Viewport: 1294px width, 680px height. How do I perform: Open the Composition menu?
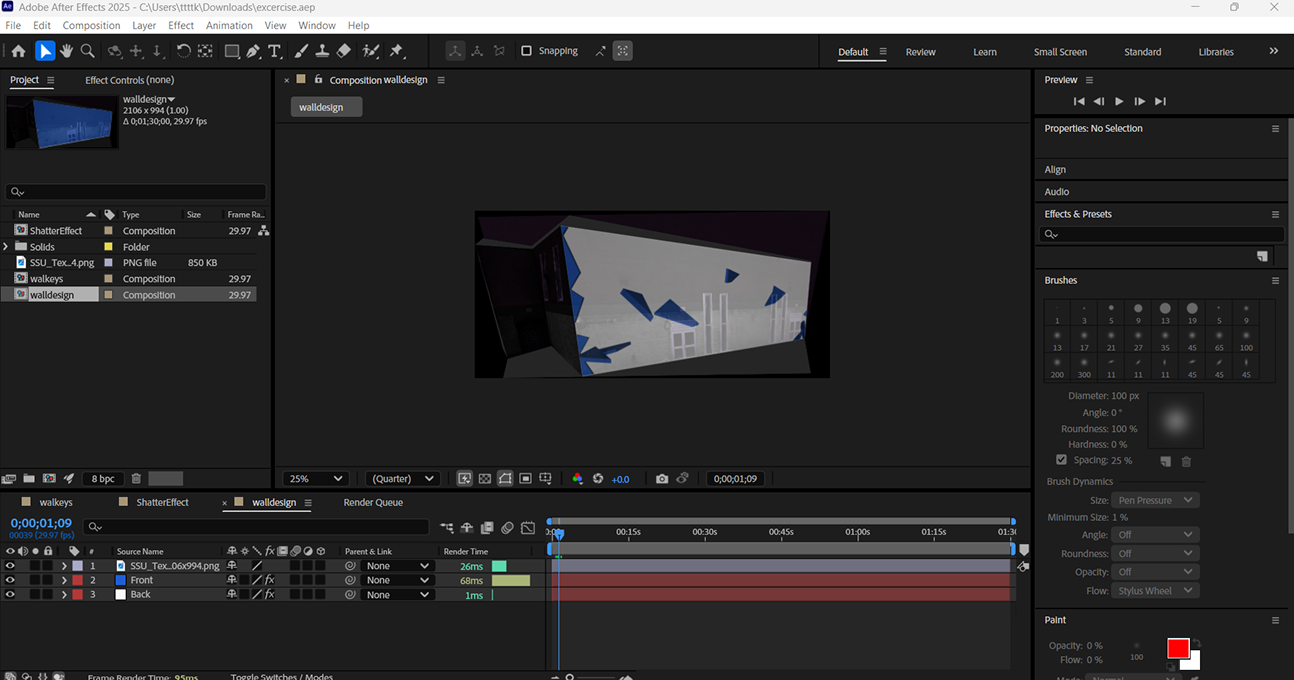click(x=91, y=25)
